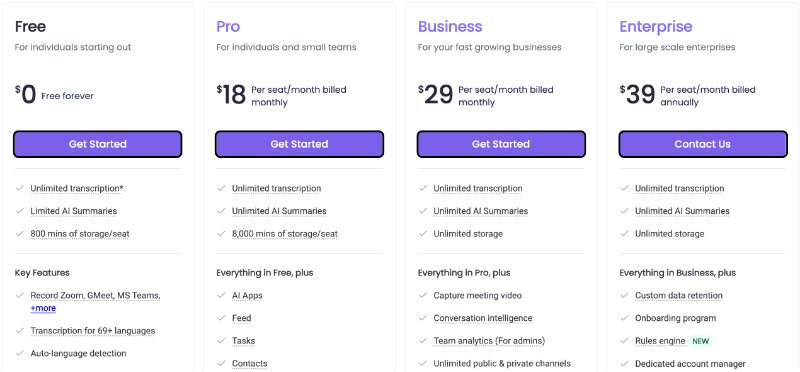Click the checkmark next to Rules engine
This screenshot has height=372, width=800.
pyautogui.click(x=624, y=340)
